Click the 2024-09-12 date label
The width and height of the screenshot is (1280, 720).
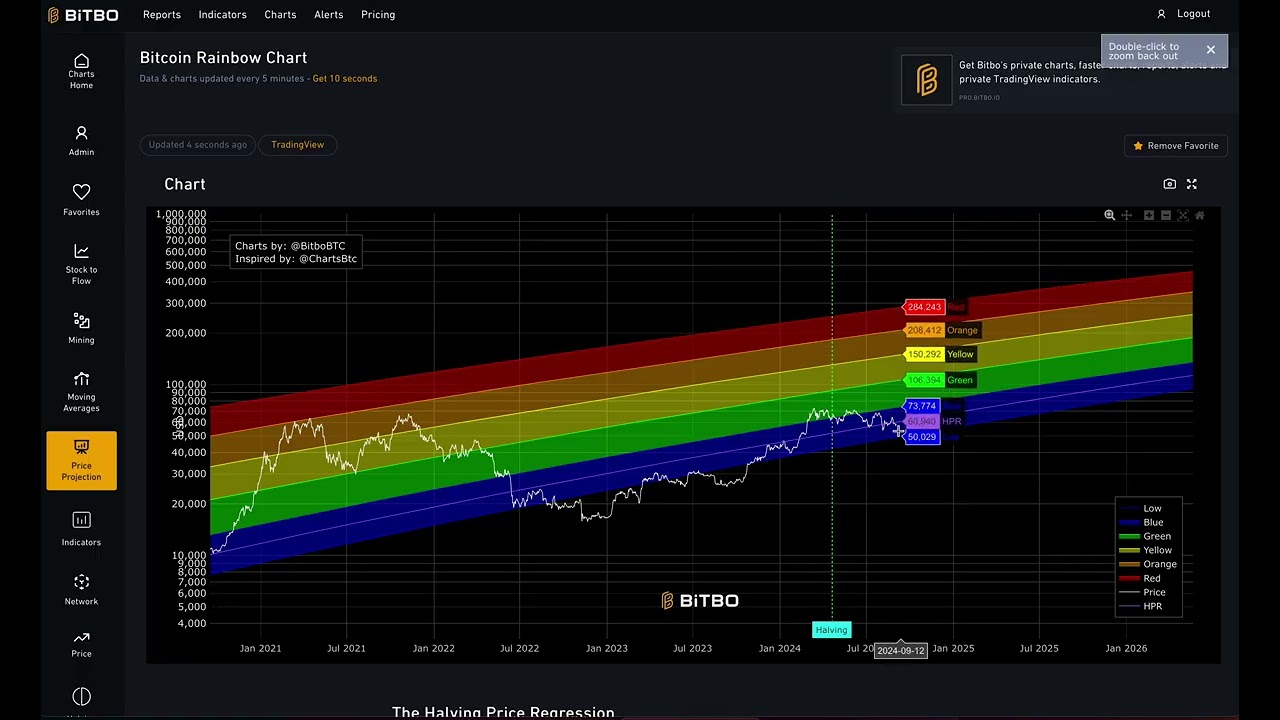901,650
